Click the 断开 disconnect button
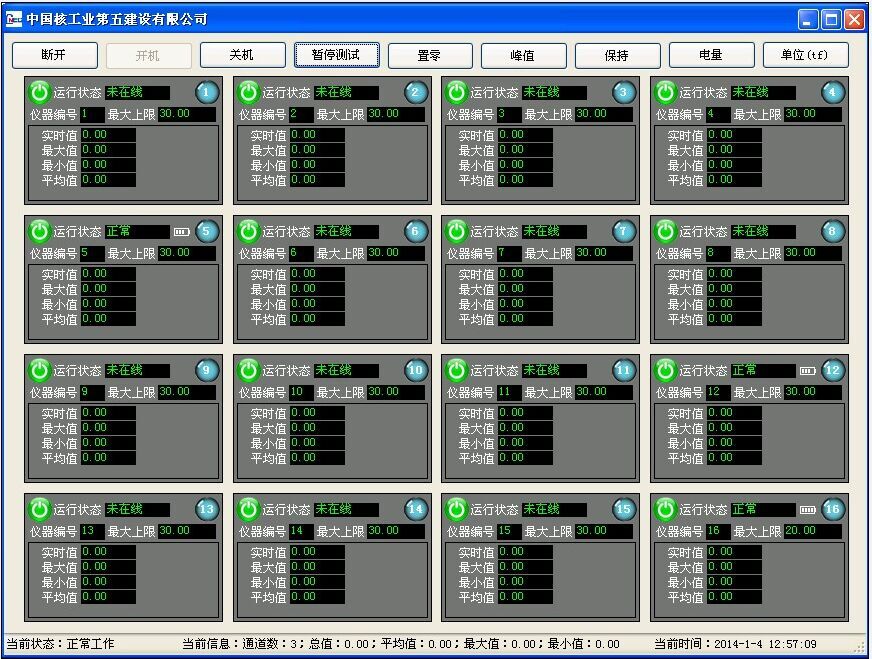This screenshot has height=659, width=872. (x=54, y=55)
